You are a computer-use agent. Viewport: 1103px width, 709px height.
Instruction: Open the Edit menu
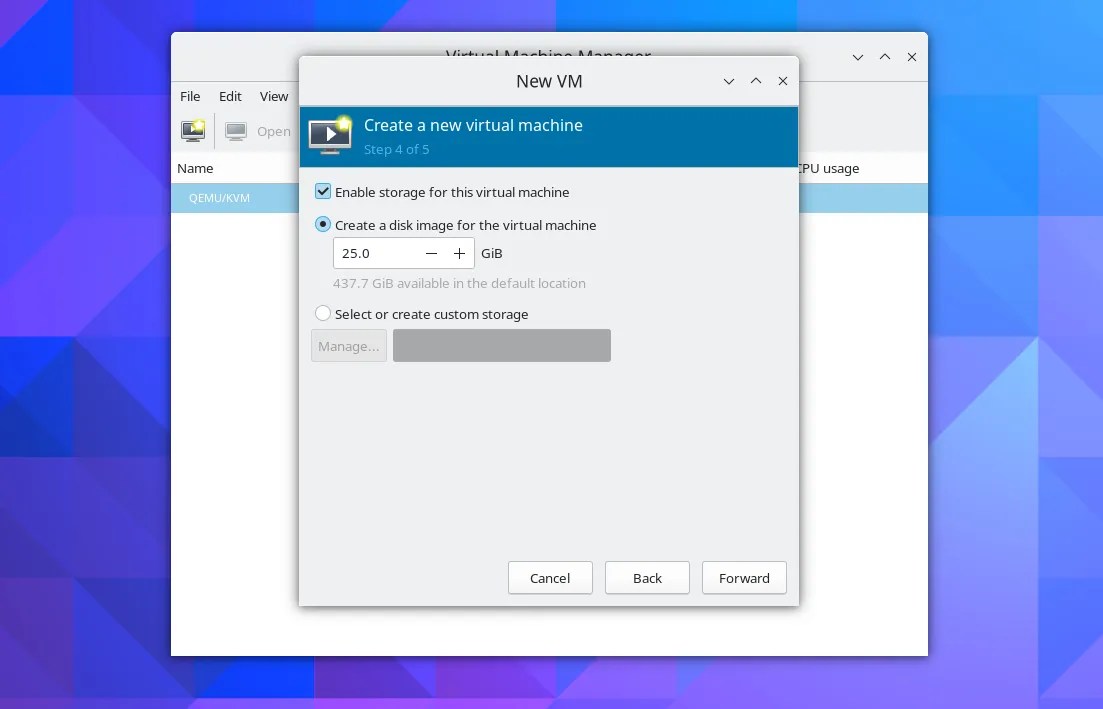(x=229, y=96)
